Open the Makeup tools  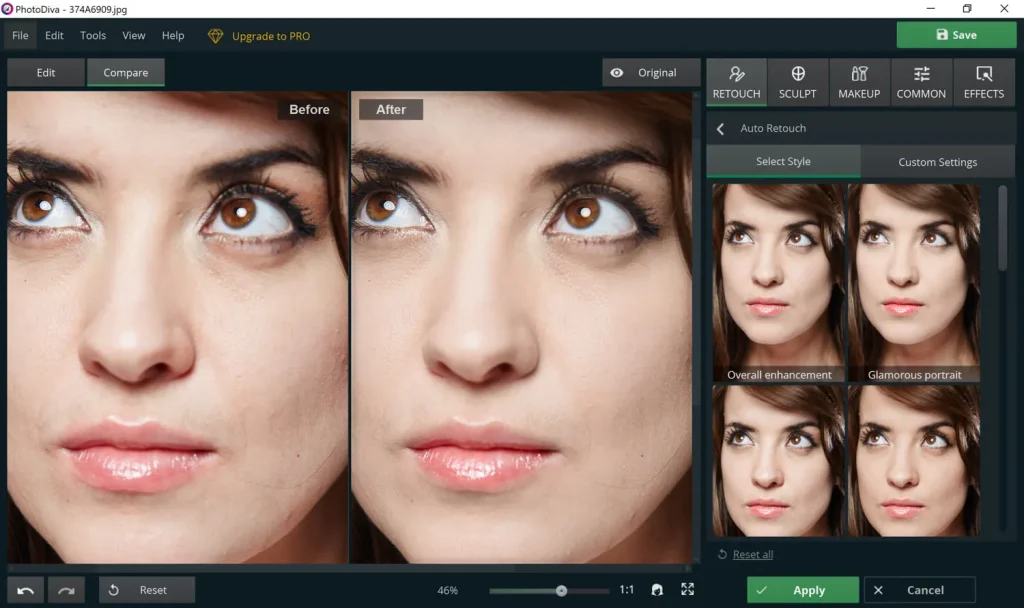[x=859, y=82]
